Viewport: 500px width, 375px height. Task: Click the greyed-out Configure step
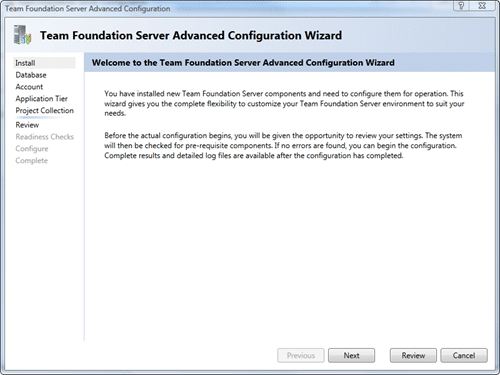(32, 149)
